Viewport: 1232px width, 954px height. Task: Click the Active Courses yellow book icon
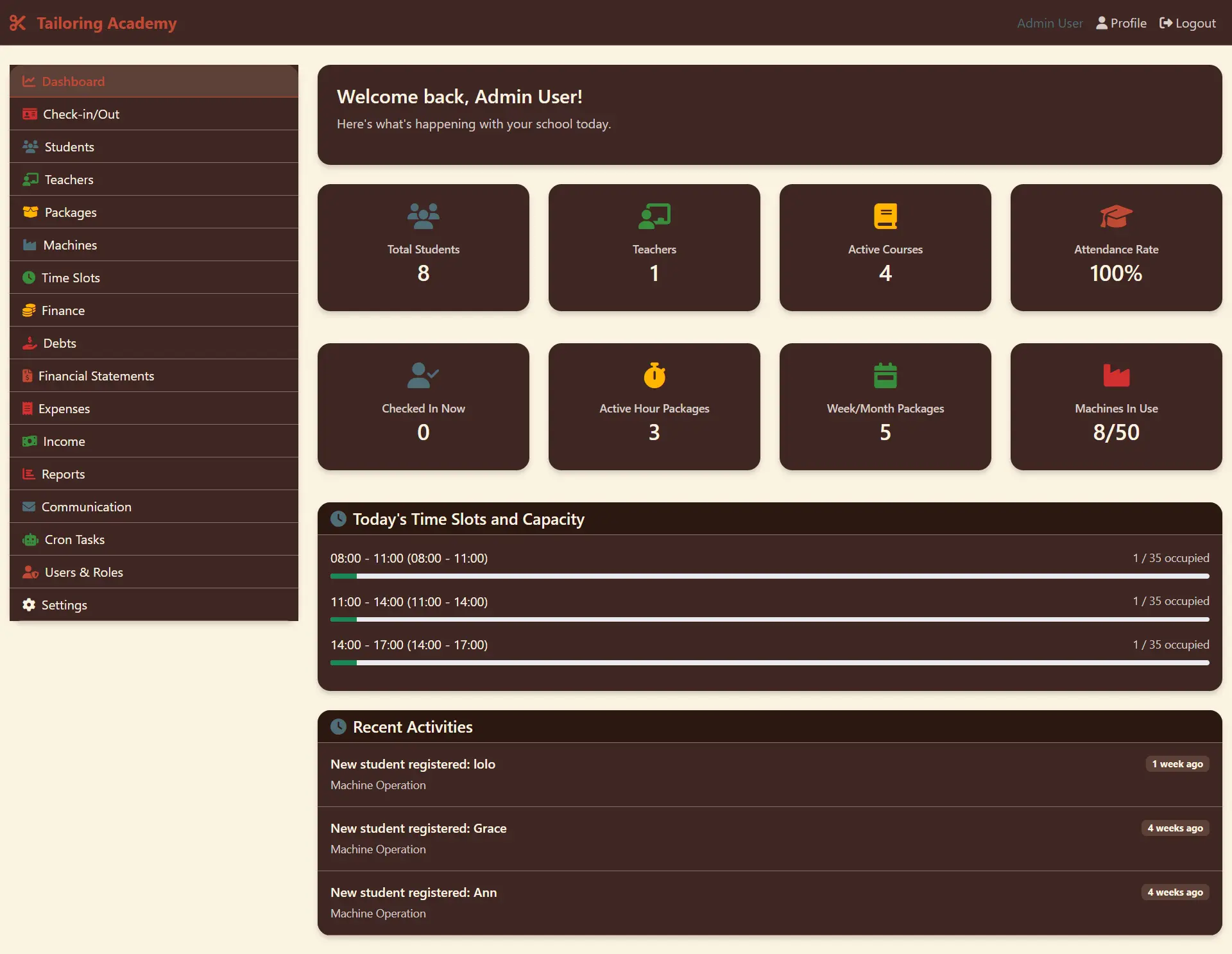[886, 216]
